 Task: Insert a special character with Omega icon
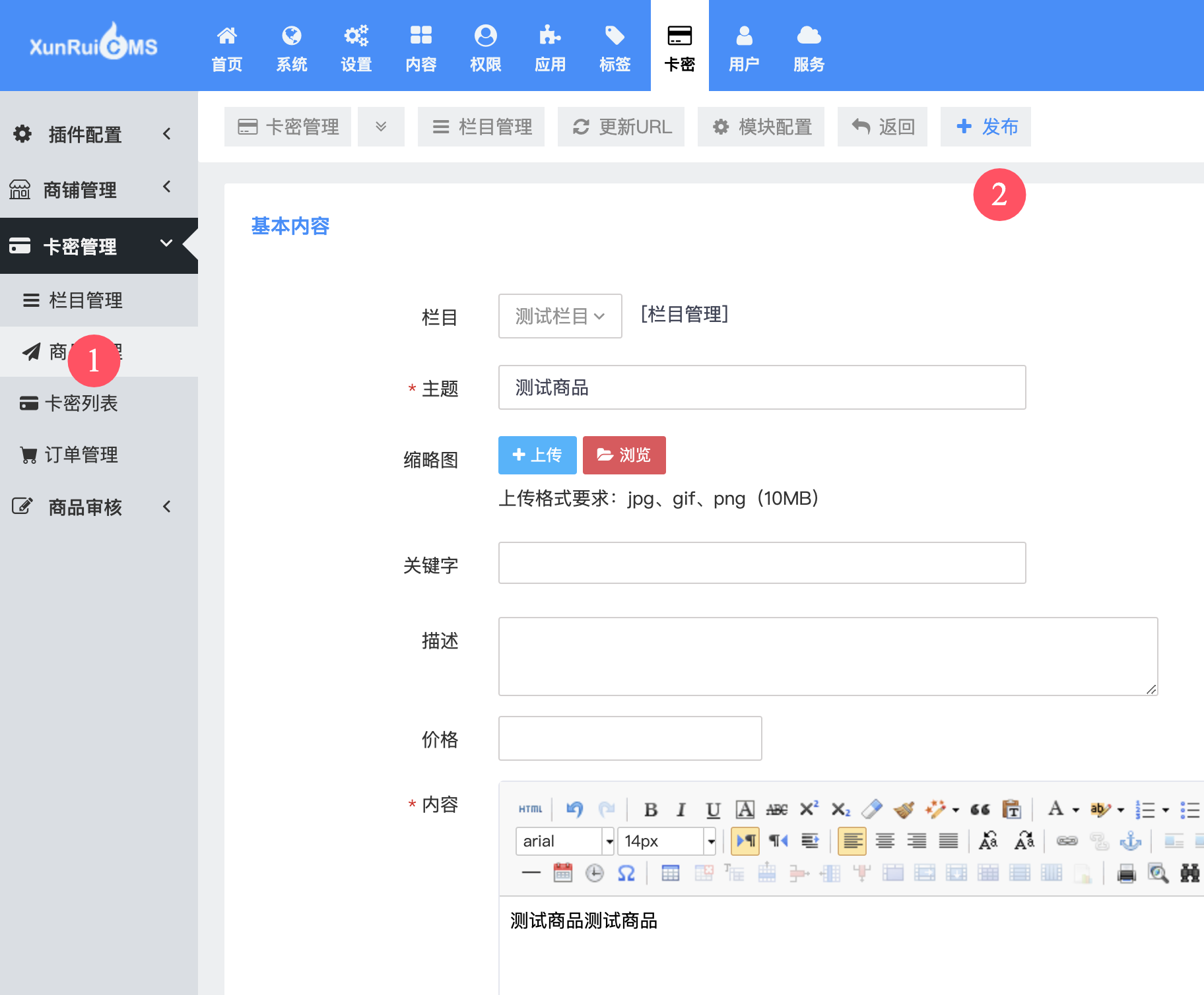(x=626, y=874)
